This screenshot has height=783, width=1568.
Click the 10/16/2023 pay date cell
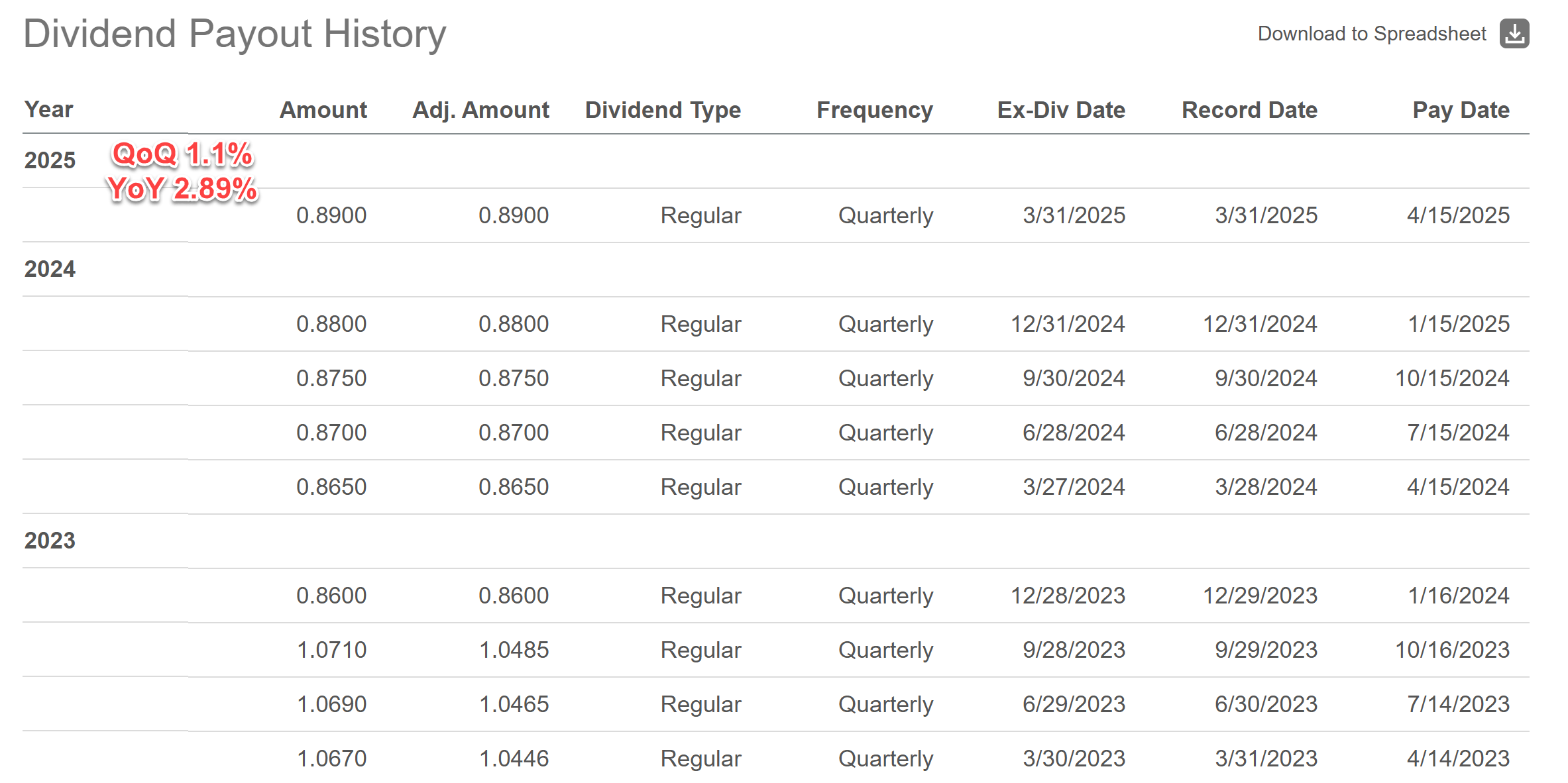click(x=1451, y=650)
